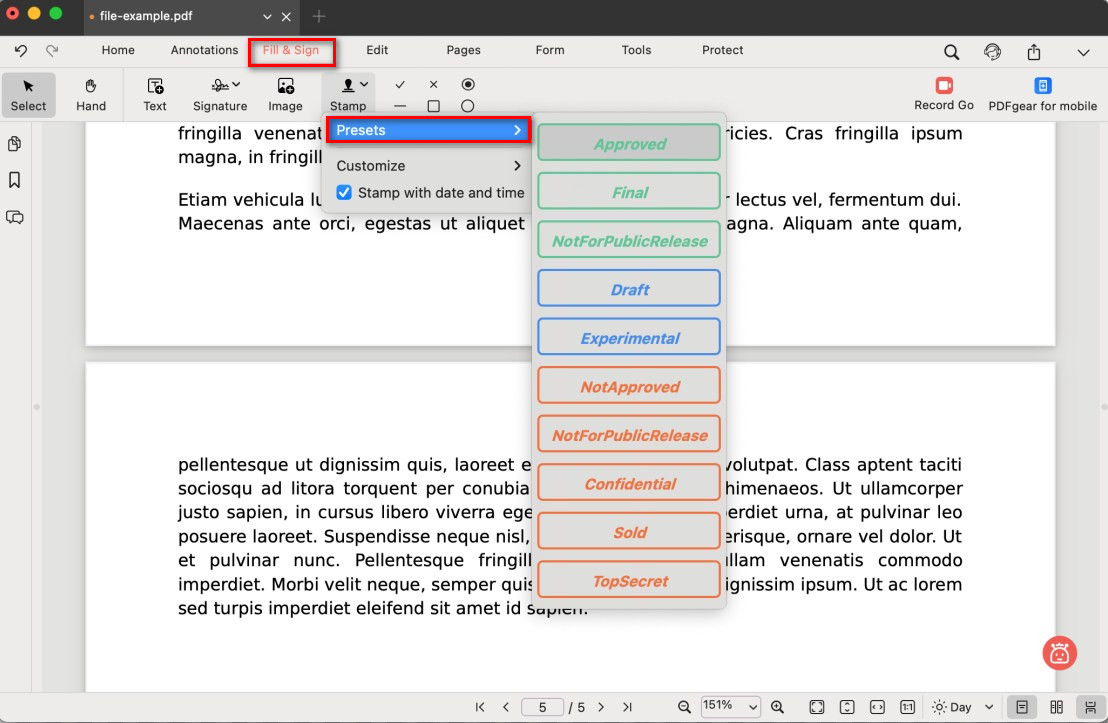Image resolution: width=1108 pixels, height=723 pixels.
Task: Apply the Confidential stamp preset
Action: pos(629,483)
